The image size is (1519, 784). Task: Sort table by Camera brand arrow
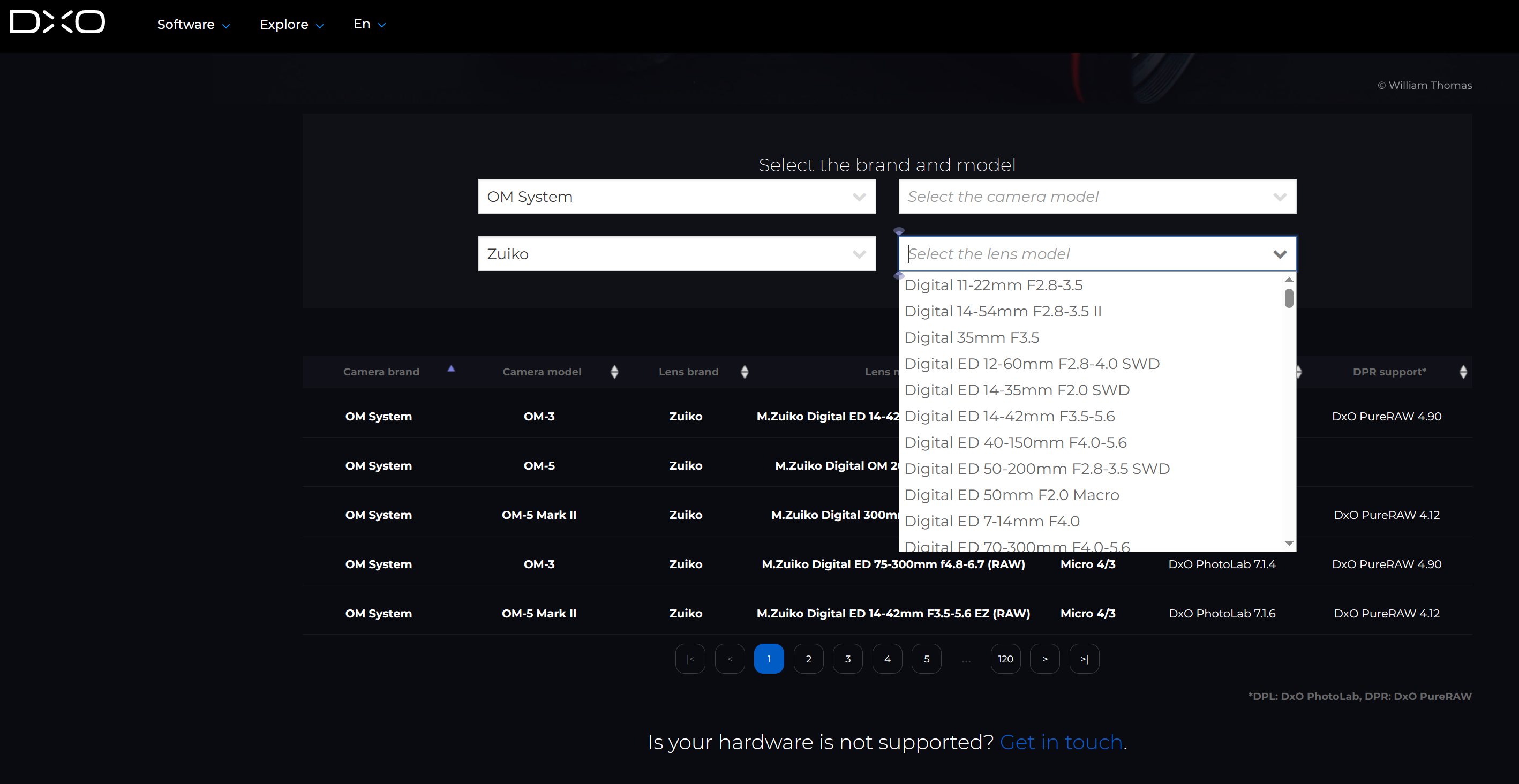point(451,369)
